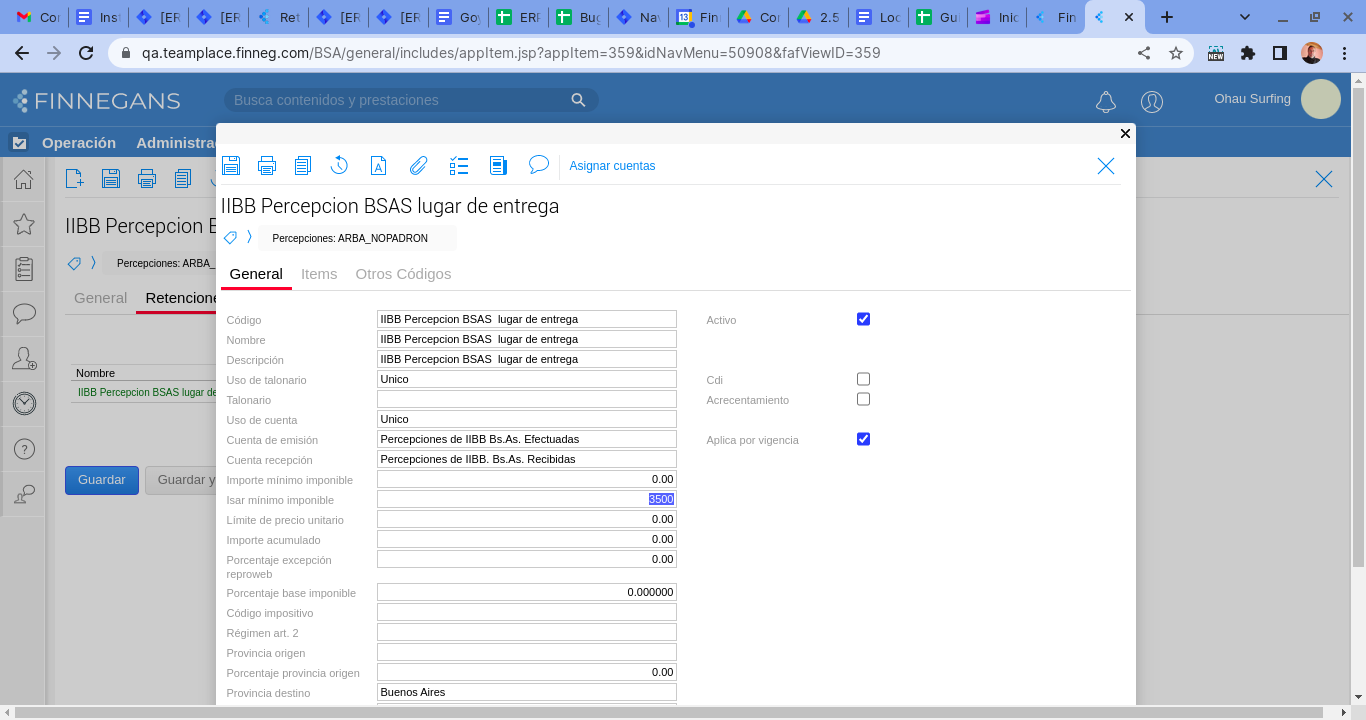Open notifications bell in the header

pos(1106,102)
